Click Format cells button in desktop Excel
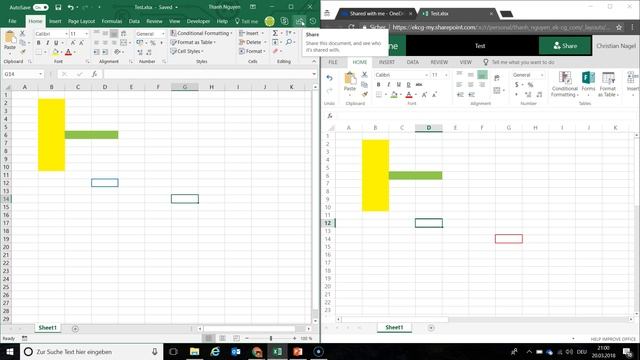The width and height of the screenshot is (640, 360). [252, 51]
